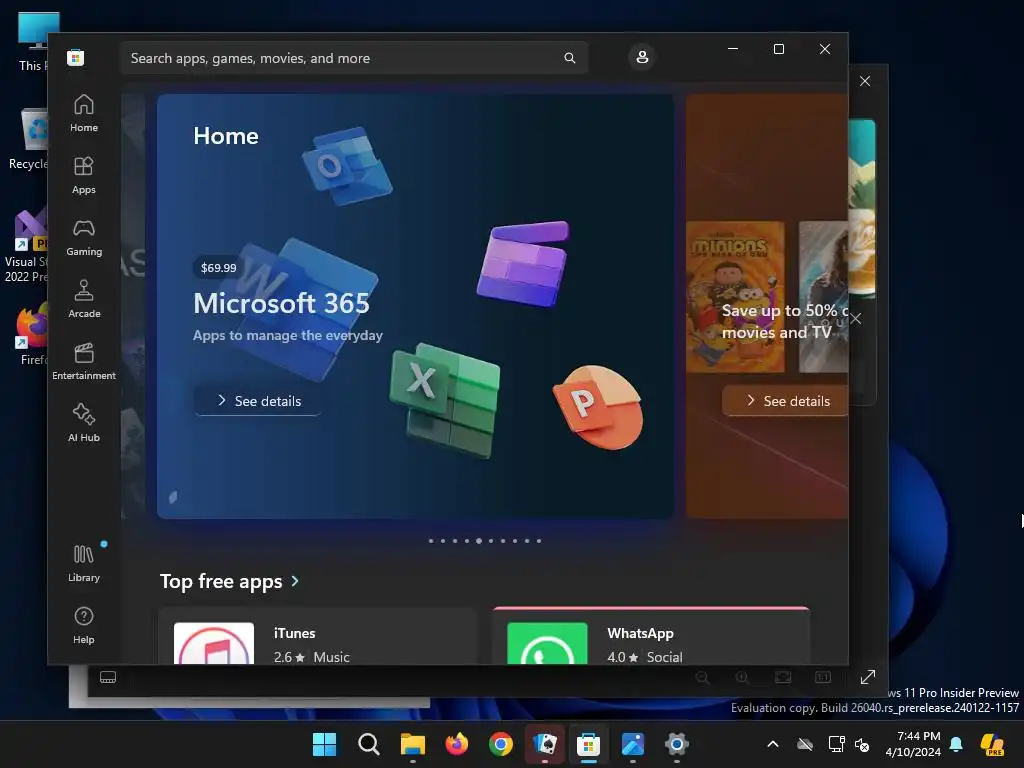
Task: Open File Explorer from taskbar
Action: coord(413,744)
